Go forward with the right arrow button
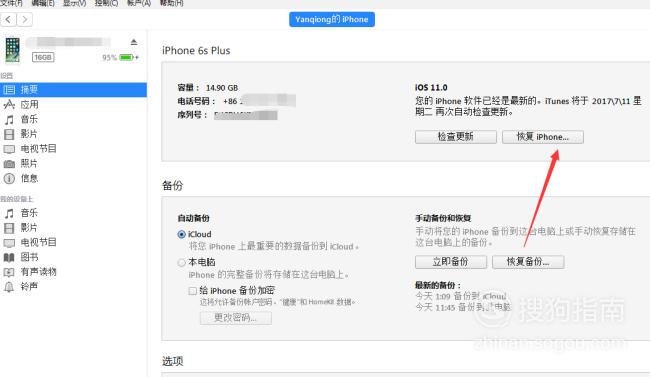Image resolution: width=650 pixels, height=377 pixels. pyautogui.click(x=24, y=19)
